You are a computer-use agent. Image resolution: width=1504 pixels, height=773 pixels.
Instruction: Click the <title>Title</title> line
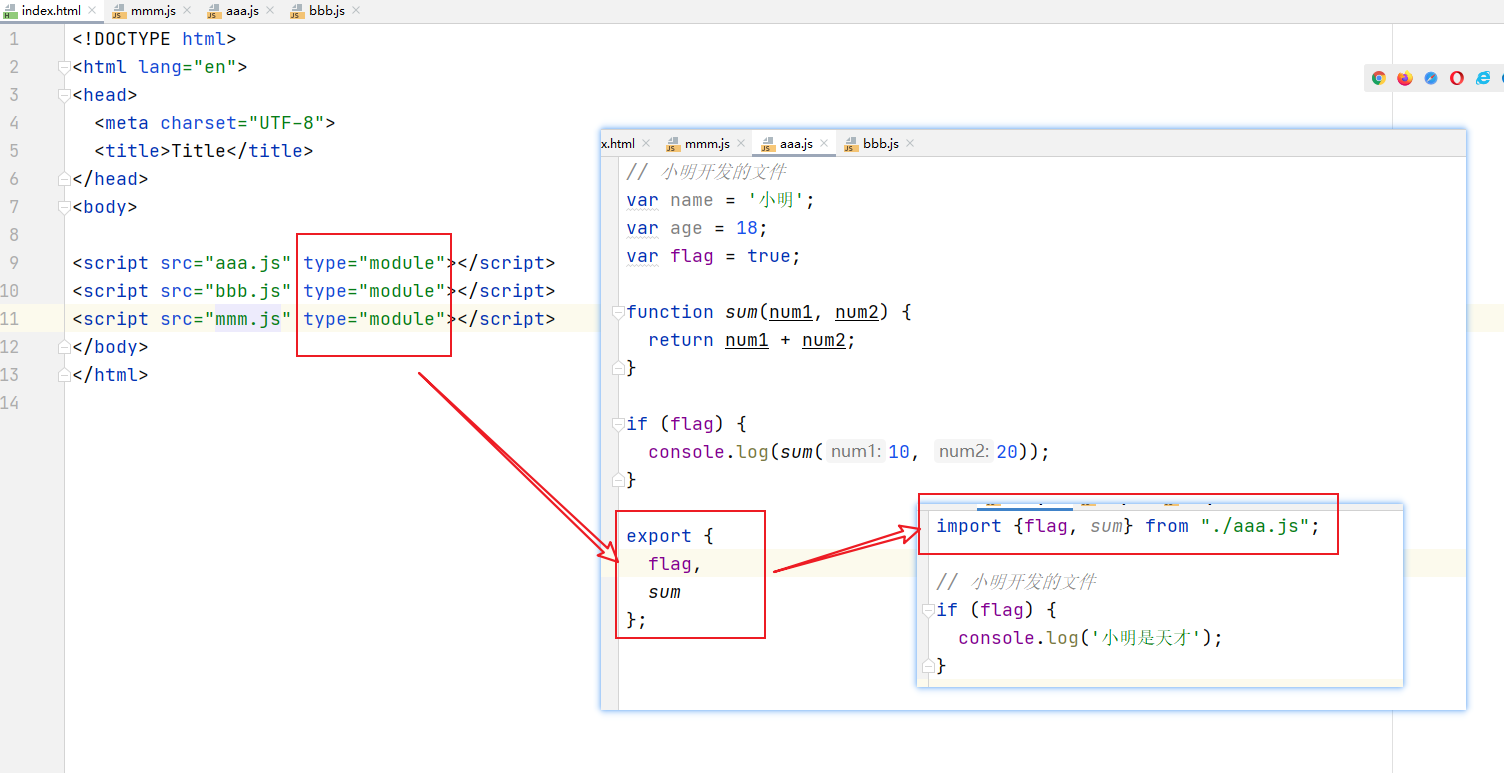point(204,151)
